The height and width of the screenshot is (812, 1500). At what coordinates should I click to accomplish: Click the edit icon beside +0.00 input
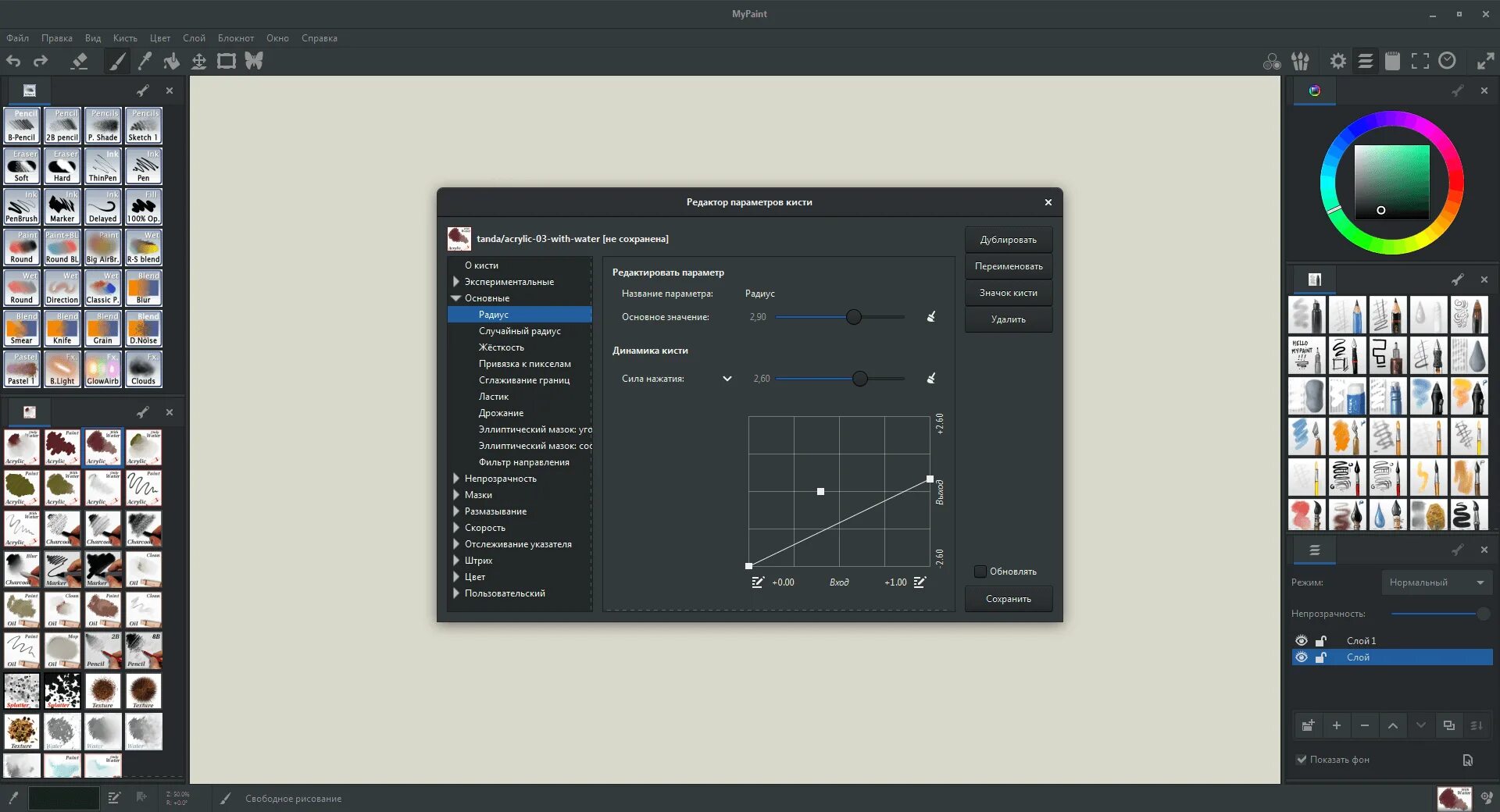click(758, 582)
